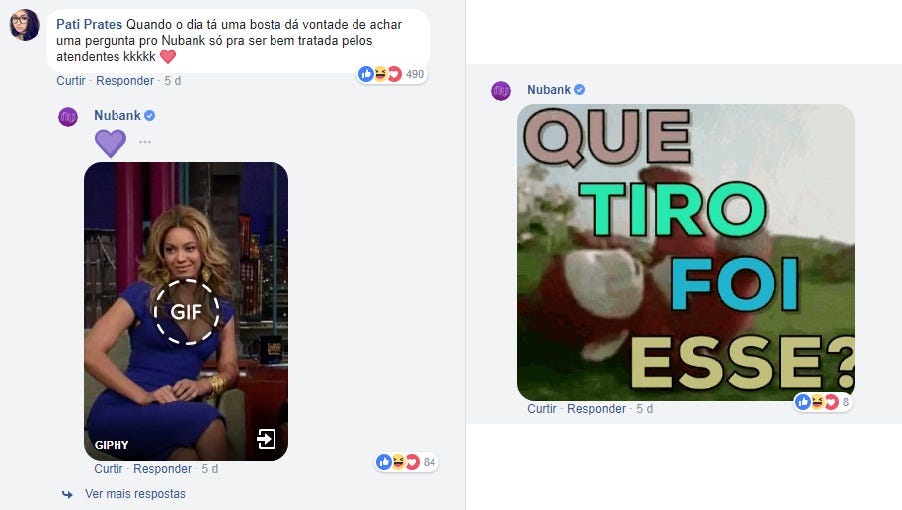Open Pati Prates profile picture

(x=25, y=25)
